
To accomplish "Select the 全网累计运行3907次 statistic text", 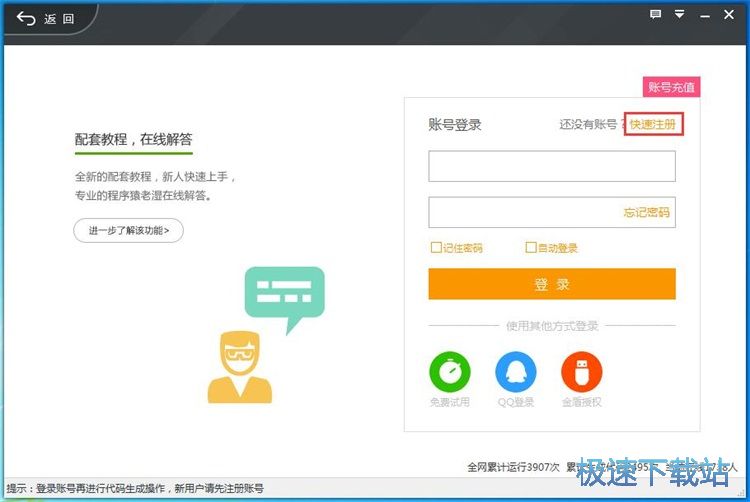I will point(513,467).
